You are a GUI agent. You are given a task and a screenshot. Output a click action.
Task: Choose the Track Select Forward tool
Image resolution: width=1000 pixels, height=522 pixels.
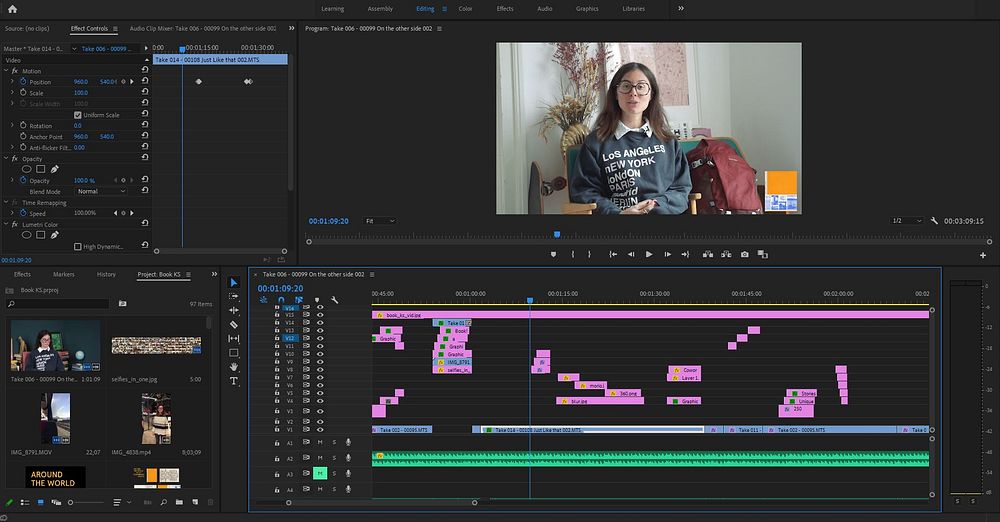234,297
